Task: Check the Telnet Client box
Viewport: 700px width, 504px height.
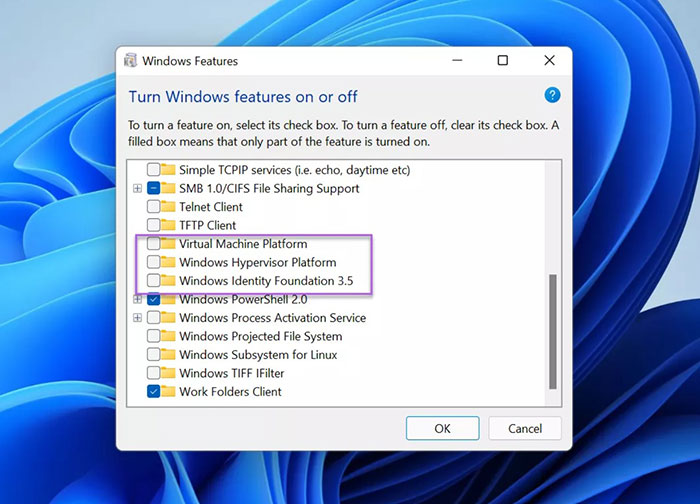Action: point(154,207)
